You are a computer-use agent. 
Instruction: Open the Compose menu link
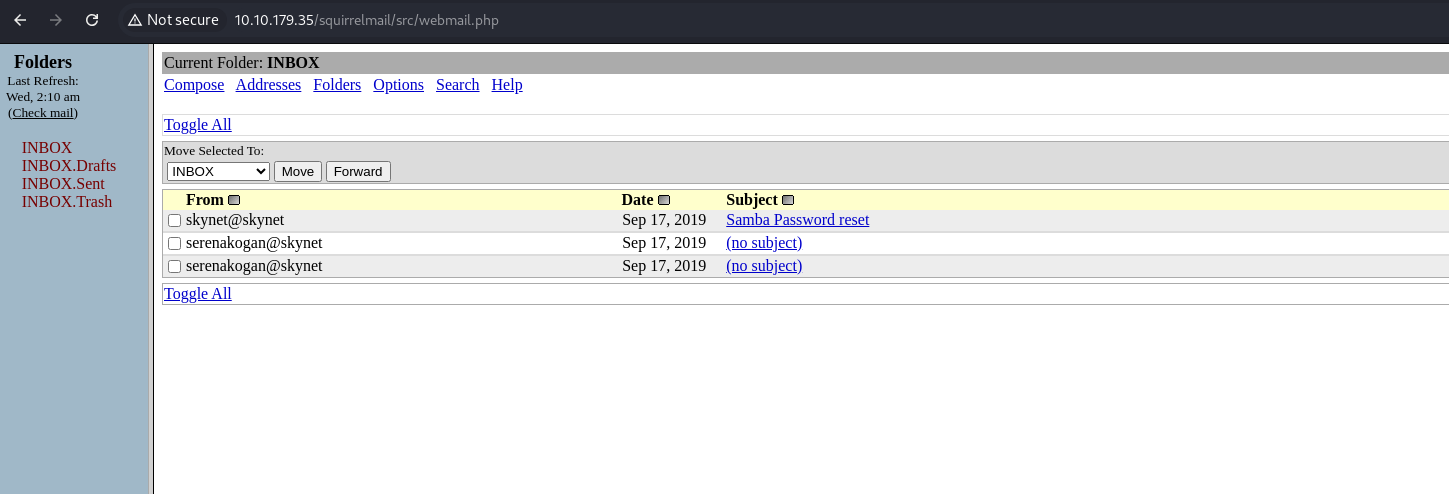tap(194, 85)
